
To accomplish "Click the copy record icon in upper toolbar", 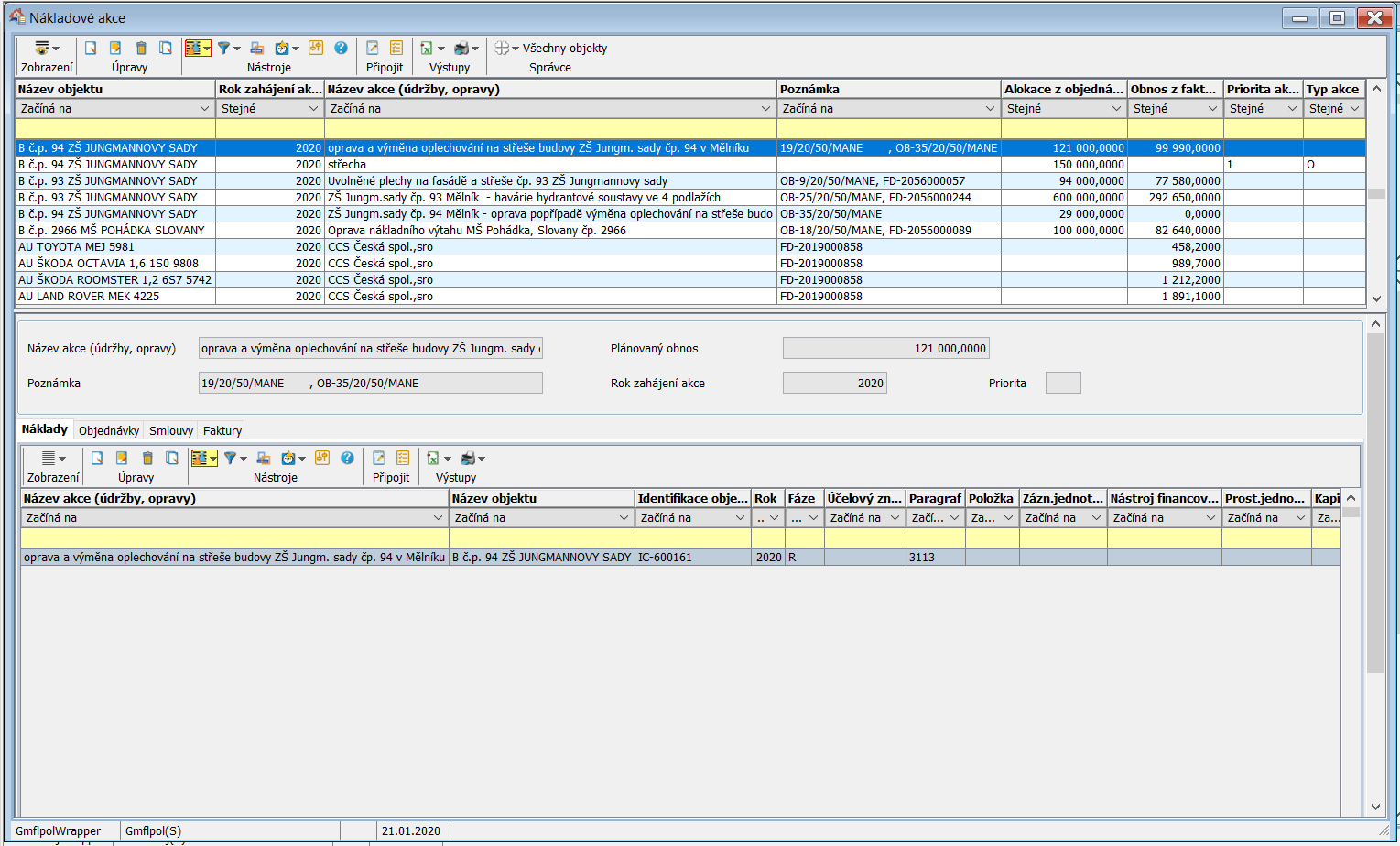I will (x=166, y=49).
